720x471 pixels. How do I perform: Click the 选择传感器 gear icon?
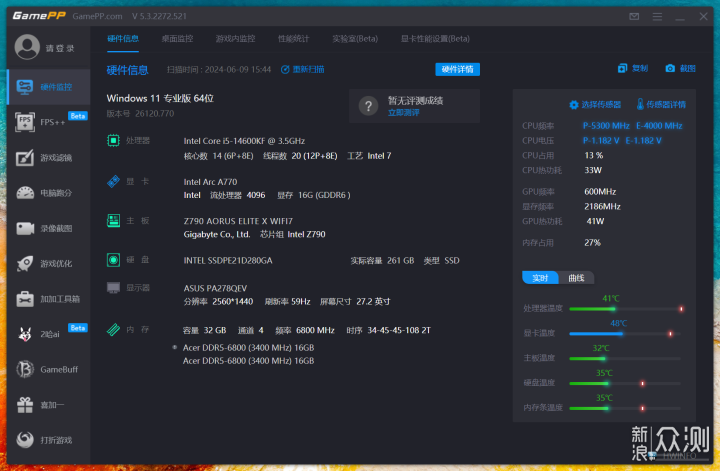pyautogui.click(x=574, y=105)
